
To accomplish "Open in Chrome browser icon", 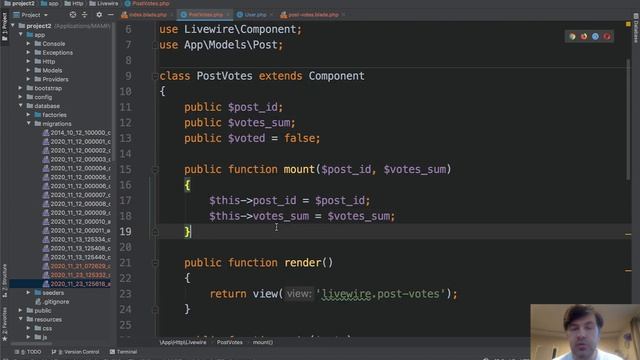I will (572, 37).
